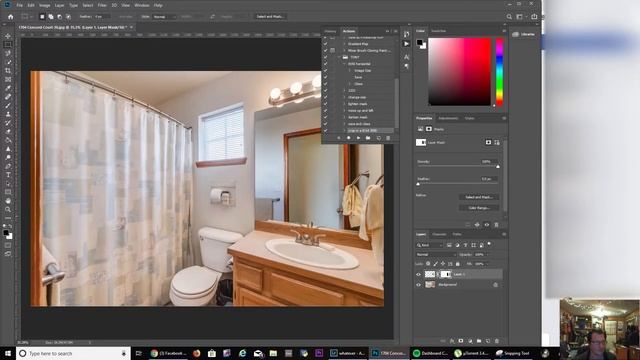
Task: Expand the Gradient Map action
Action: coord(344,44)
